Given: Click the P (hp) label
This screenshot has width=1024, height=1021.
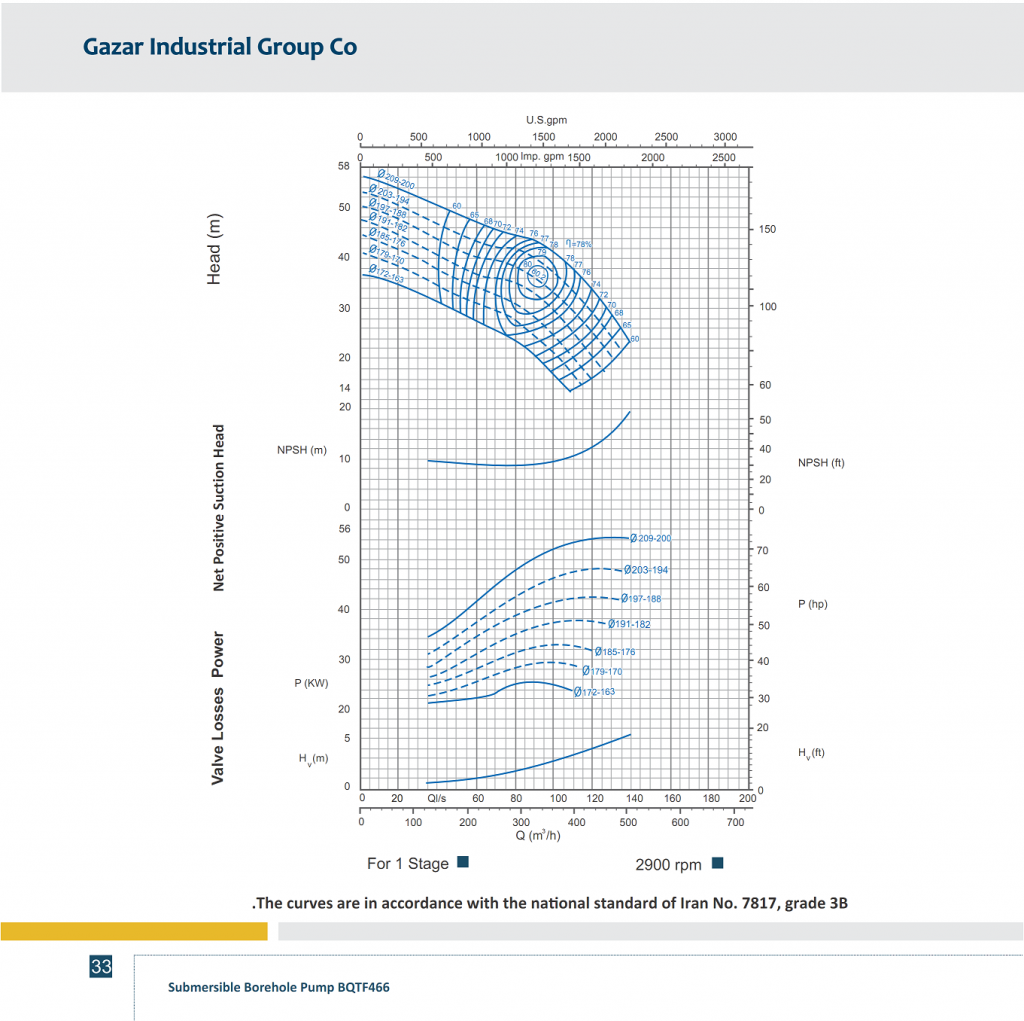Looking at the screenshot, I should (812, 604).
